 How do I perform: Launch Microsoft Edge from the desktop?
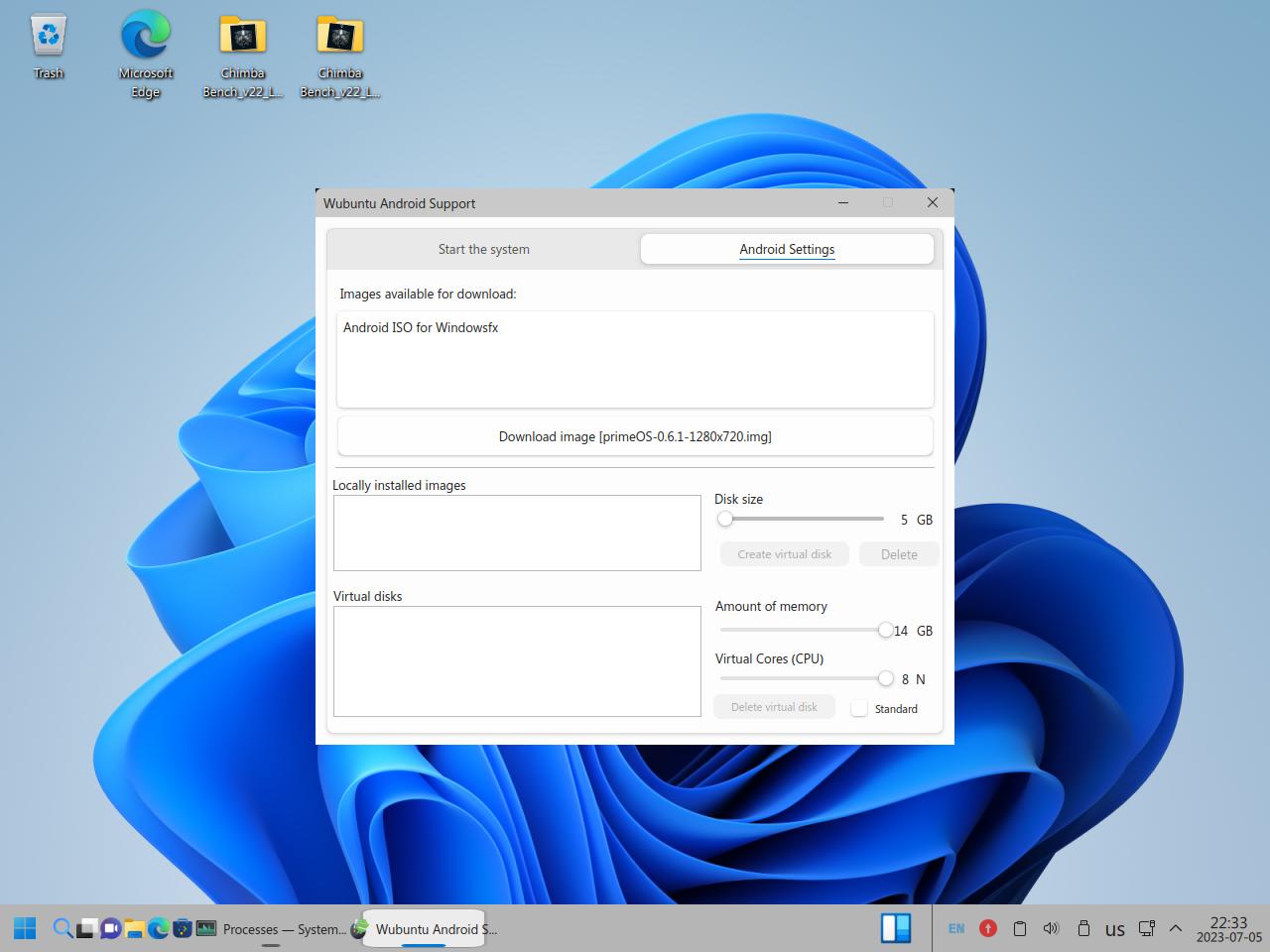click(x=146, y=55)
